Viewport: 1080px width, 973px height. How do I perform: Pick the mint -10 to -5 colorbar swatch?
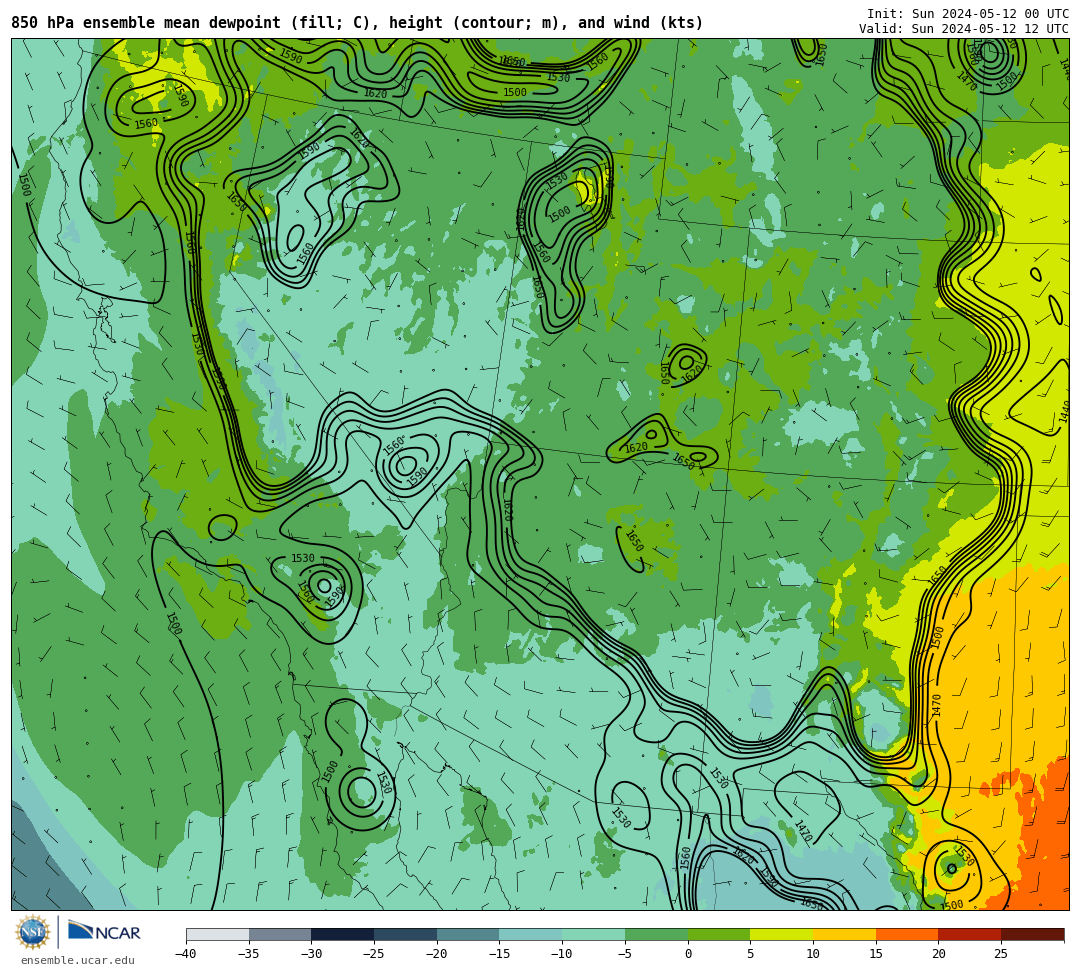pos(594,934)
